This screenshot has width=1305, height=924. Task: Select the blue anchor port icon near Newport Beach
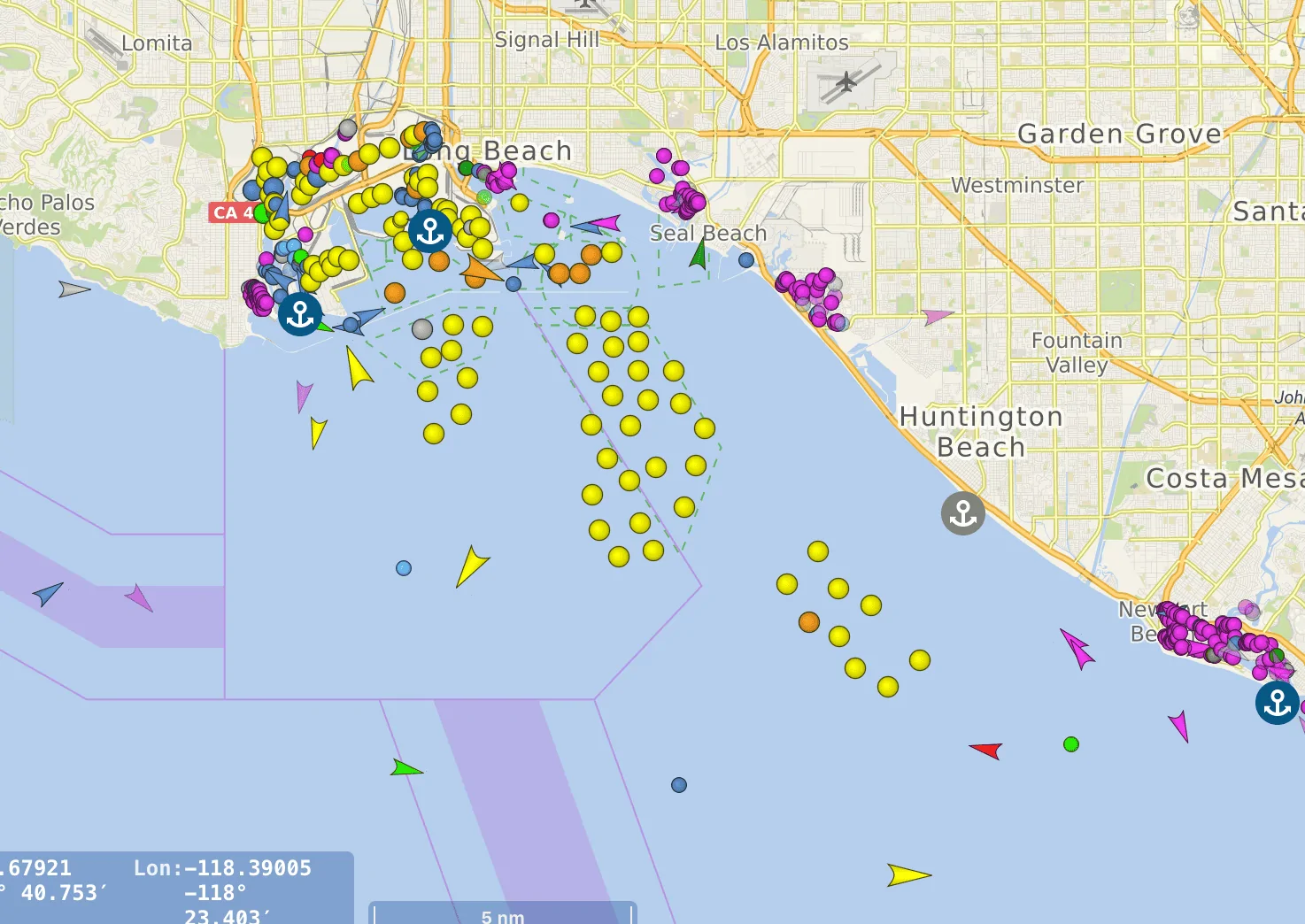pos(1278,703)
